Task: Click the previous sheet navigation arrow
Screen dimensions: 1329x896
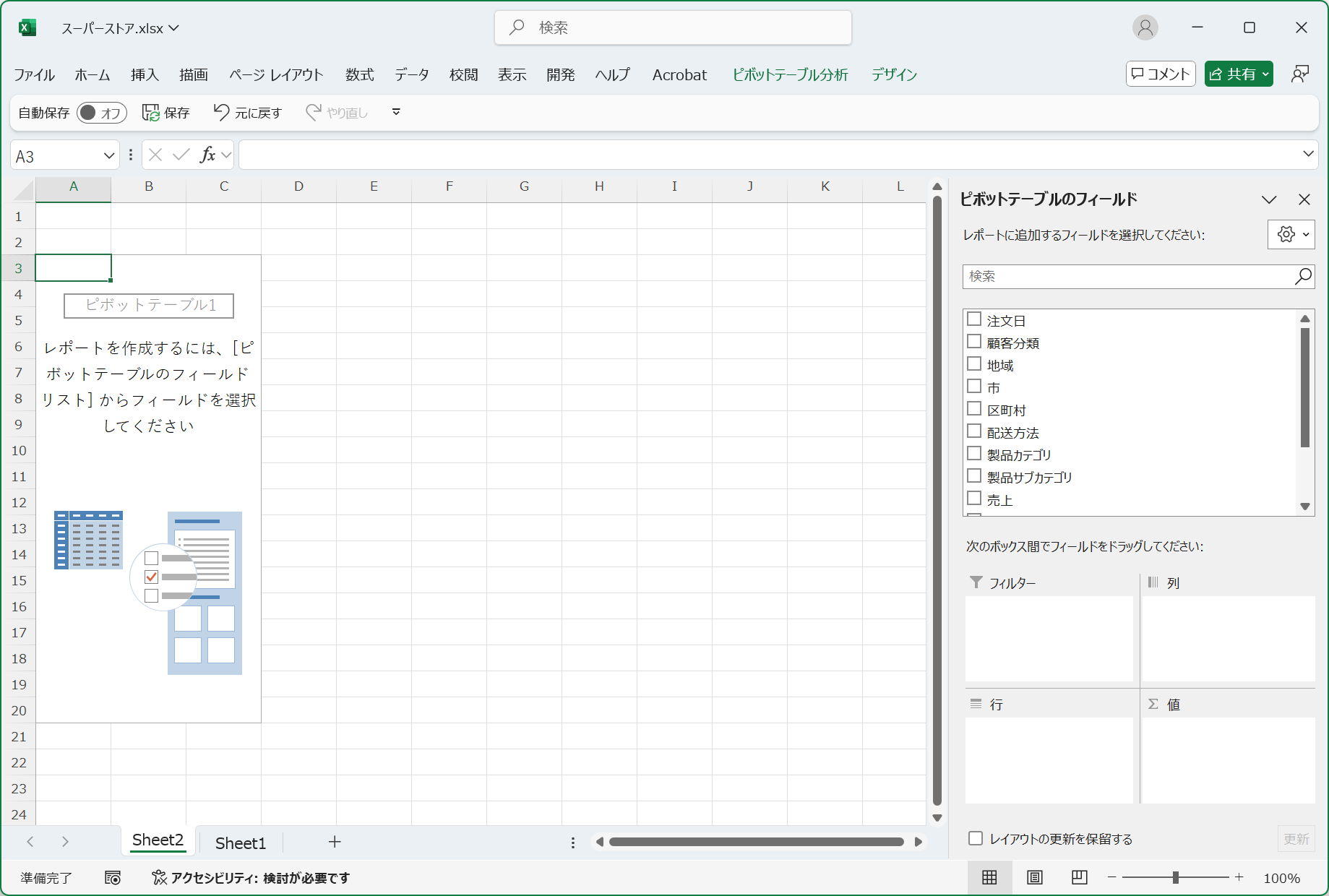Action: click(30, 842)
